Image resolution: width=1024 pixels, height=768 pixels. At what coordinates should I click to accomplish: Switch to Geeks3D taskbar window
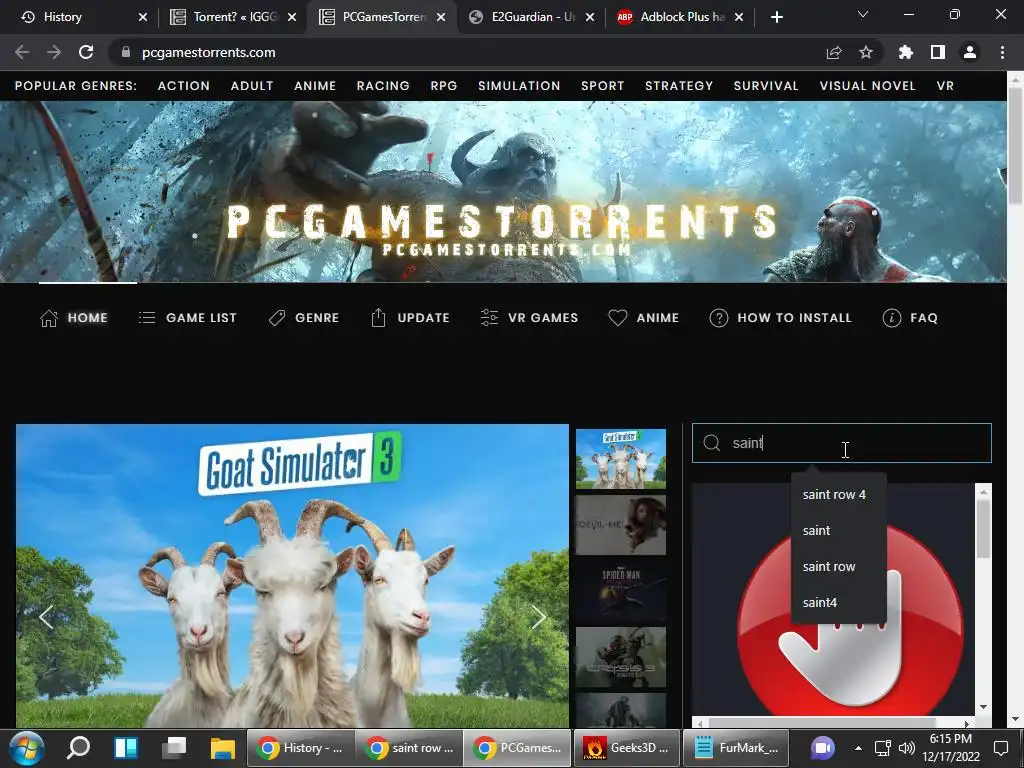[626, 748]
